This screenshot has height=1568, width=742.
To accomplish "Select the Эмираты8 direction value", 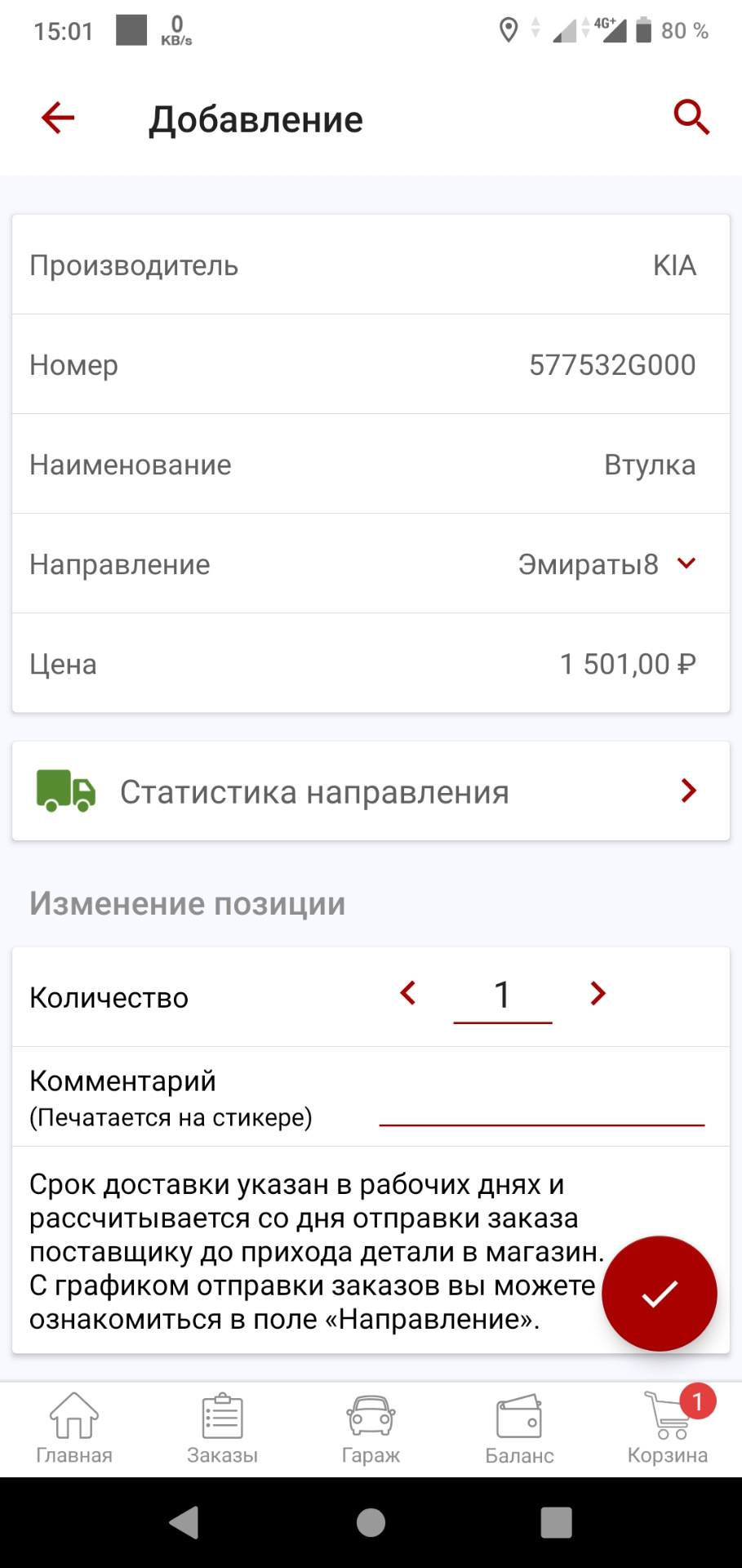I will [x=588, y=564].
